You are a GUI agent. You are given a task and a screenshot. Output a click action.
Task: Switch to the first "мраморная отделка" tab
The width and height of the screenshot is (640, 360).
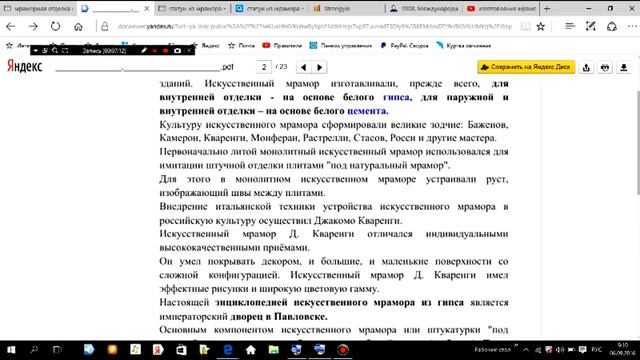point(38,8)
